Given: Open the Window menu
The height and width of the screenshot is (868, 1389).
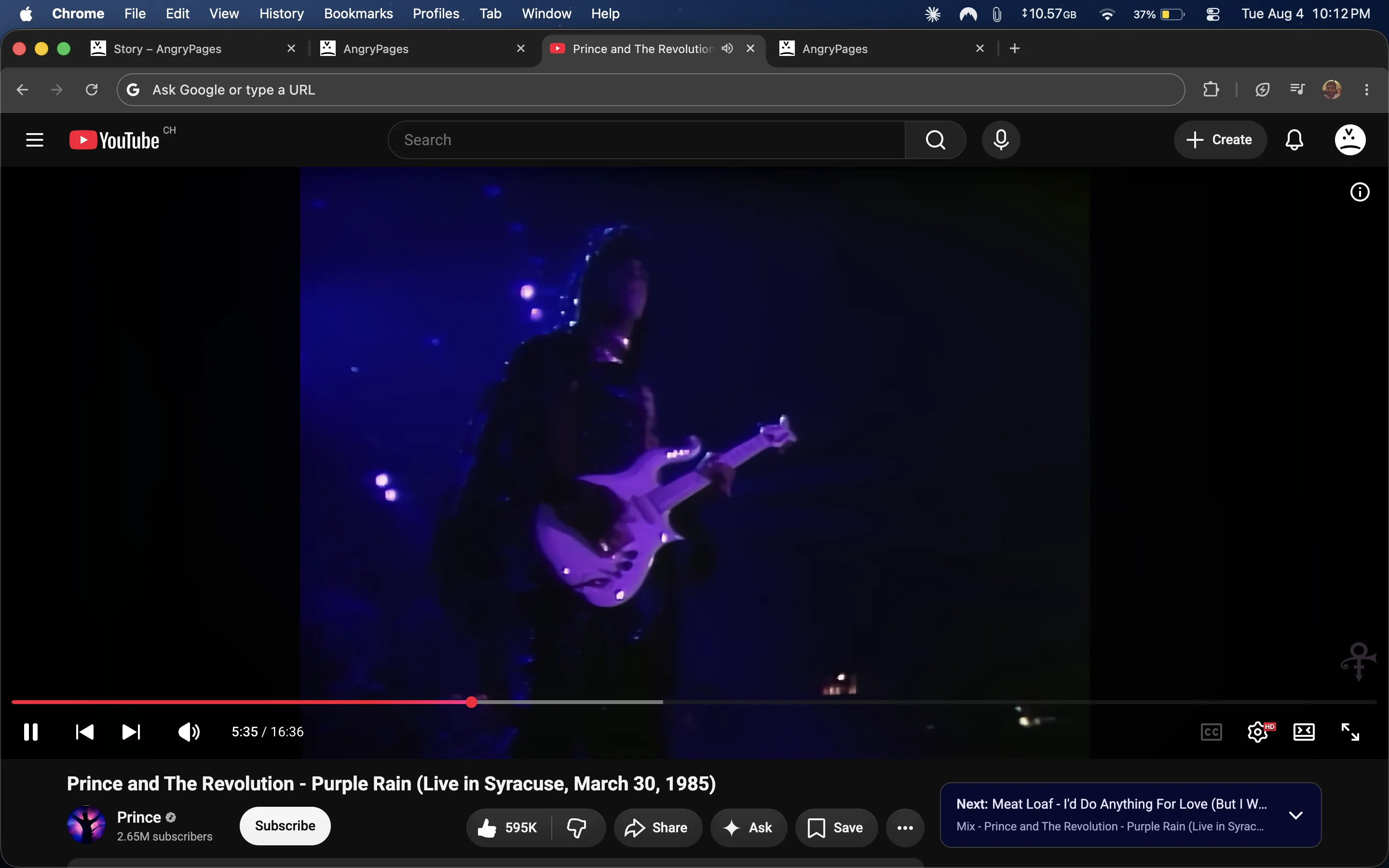Looking at the screenshot, I should coord(546,14).
